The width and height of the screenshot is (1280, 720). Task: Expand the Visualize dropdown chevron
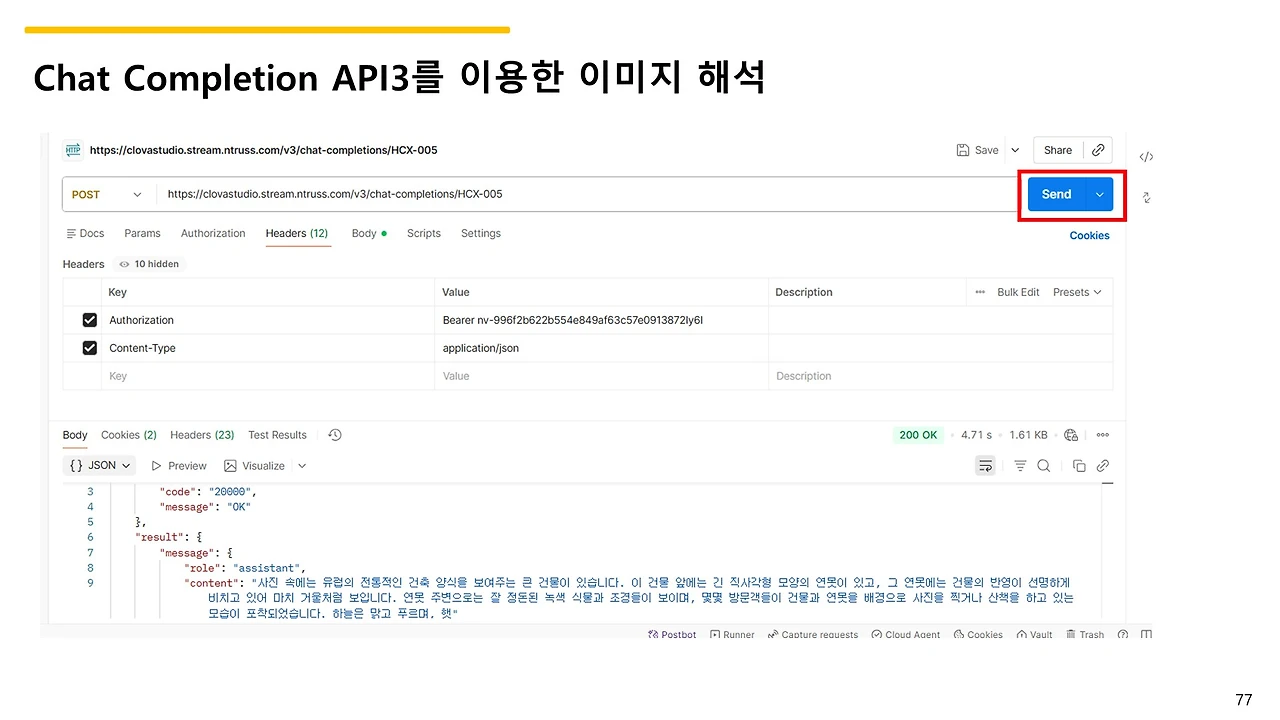pyautogui.click(x=302, y=466)
